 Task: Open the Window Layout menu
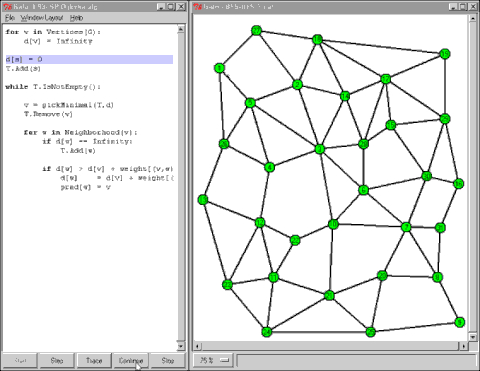(x=42, y=18)
